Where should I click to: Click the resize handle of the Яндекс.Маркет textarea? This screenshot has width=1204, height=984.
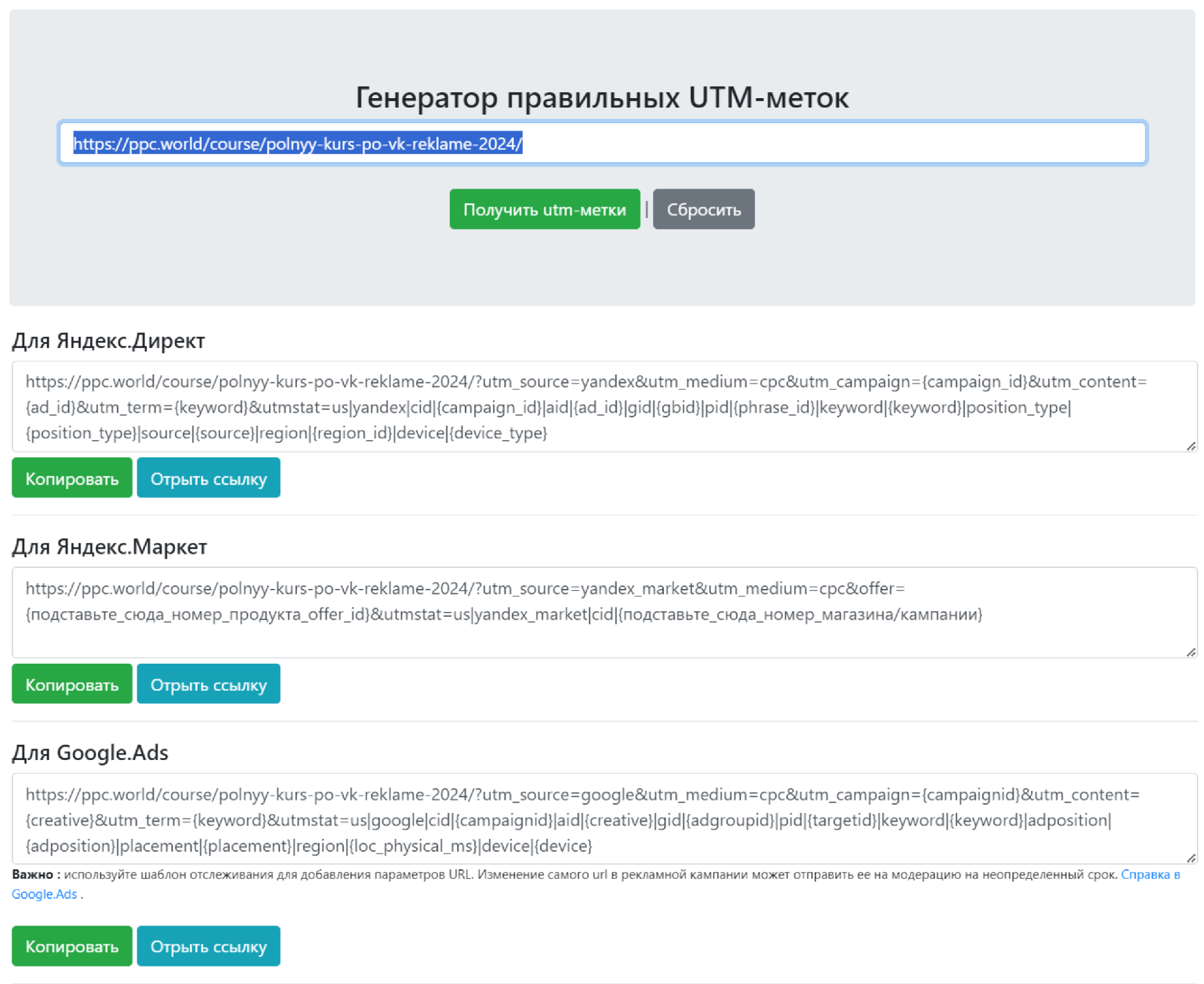click(1191, 652)
